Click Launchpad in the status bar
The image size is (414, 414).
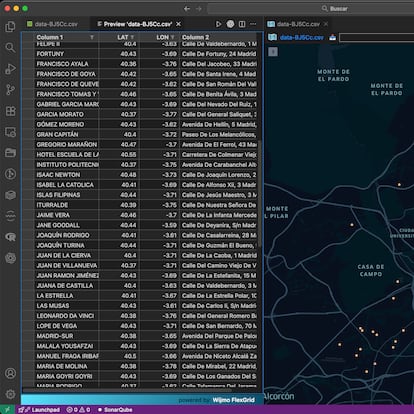click(x=39, y=410)
